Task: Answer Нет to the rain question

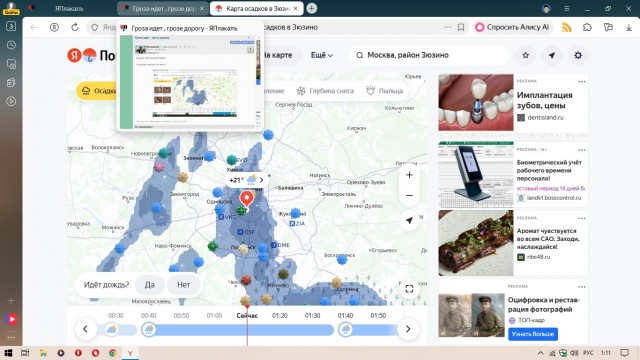Action: (183, 284)
